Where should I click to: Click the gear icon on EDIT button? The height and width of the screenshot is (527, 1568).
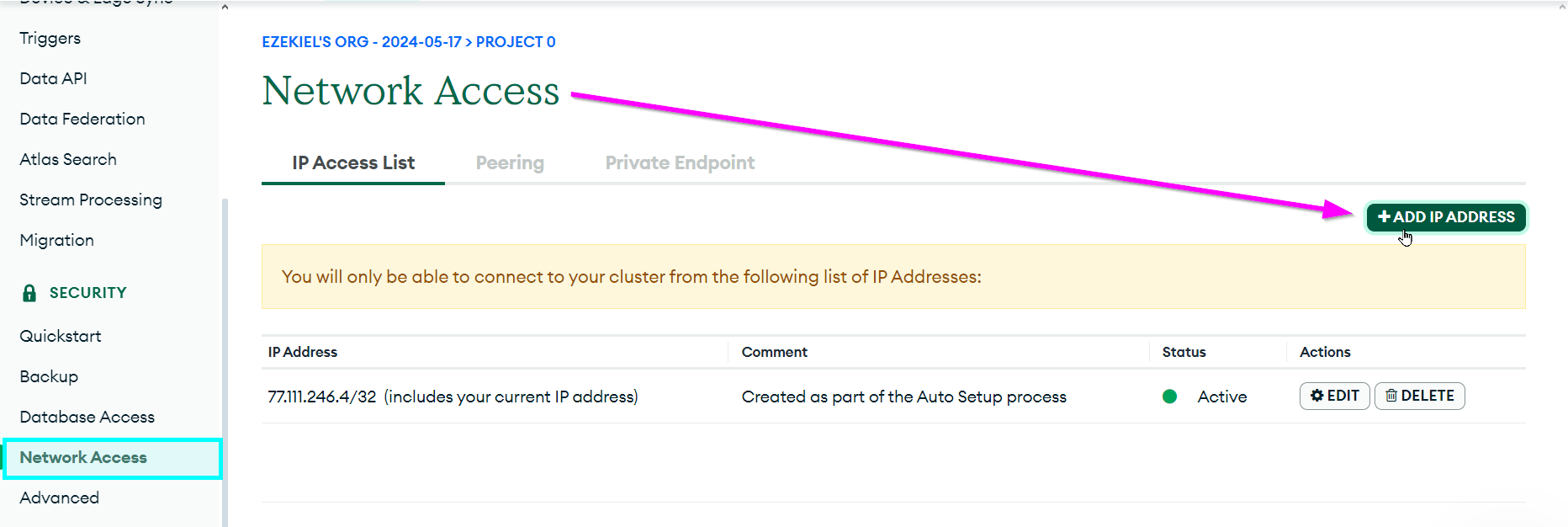pyautogui.click(x=1317, y=396)
